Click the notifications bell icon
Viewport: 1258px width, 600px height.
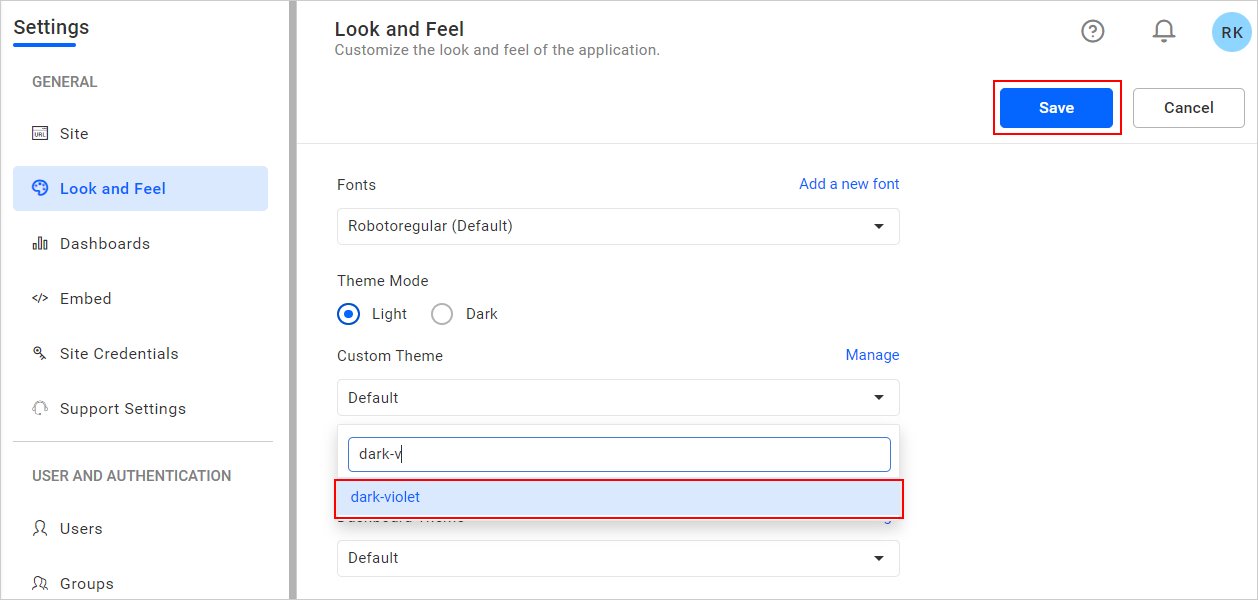tap(1164, 31)
